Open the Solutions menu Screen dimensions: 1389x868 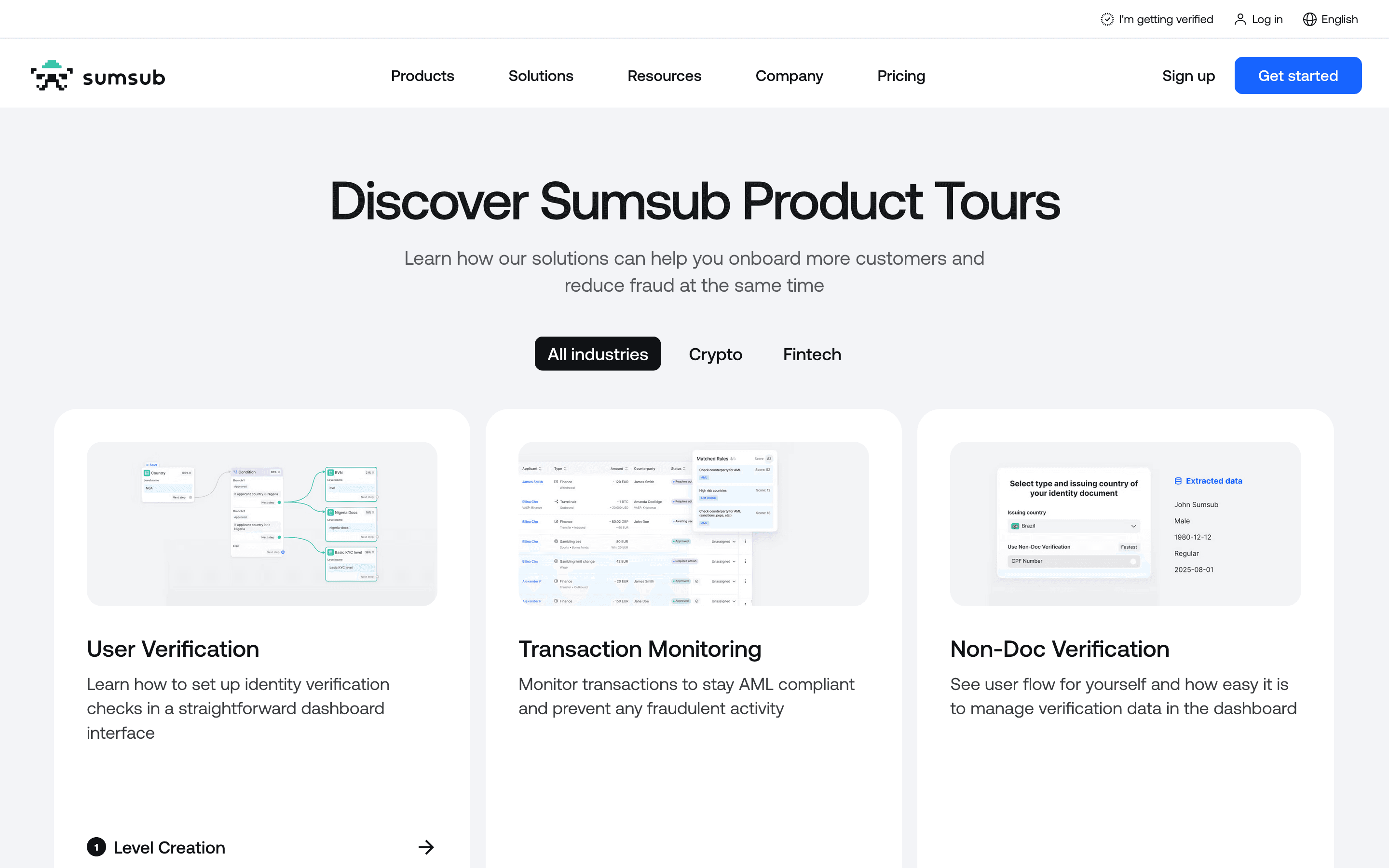tap(541, 76)
